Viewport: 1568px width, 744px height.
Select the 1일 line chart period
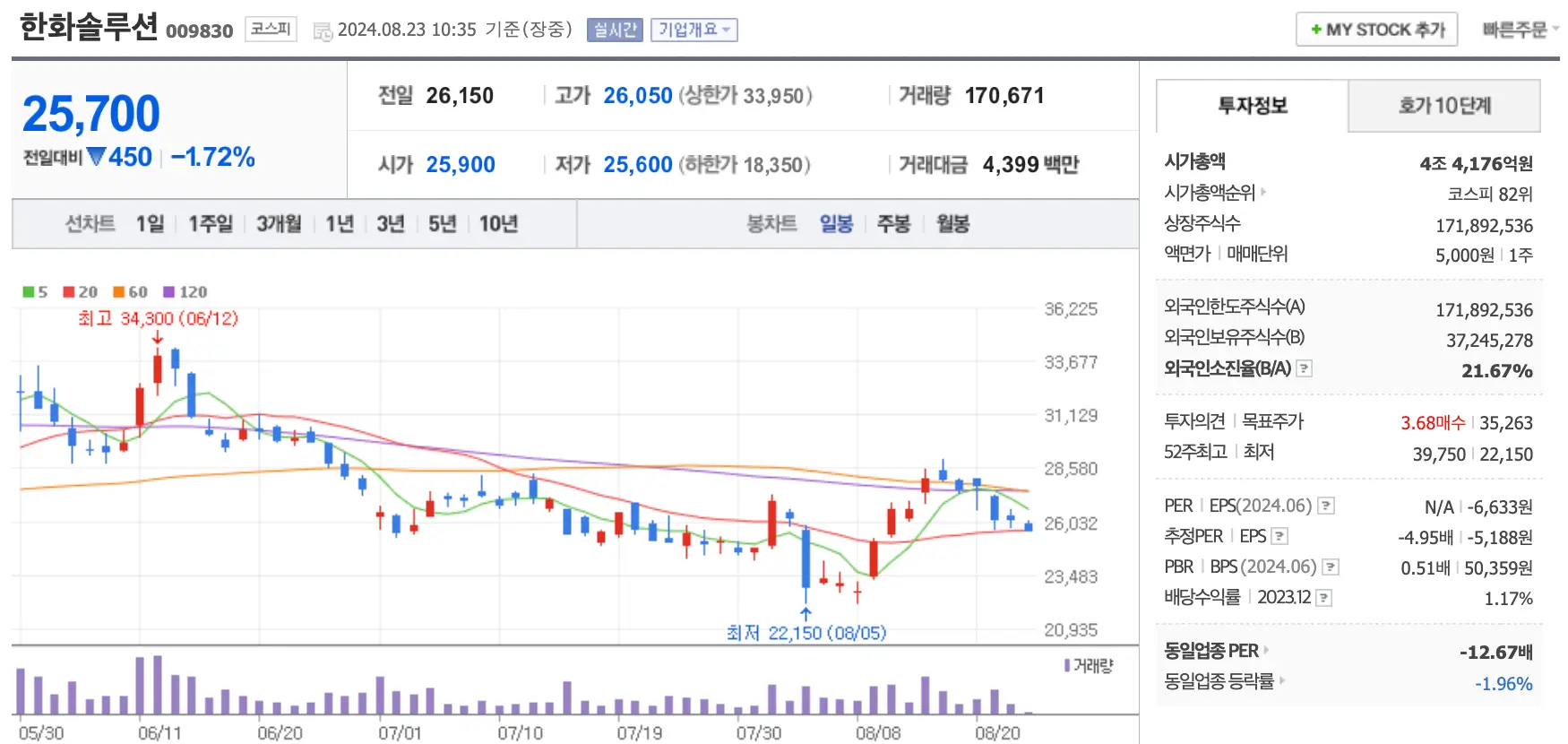[150, 223]
